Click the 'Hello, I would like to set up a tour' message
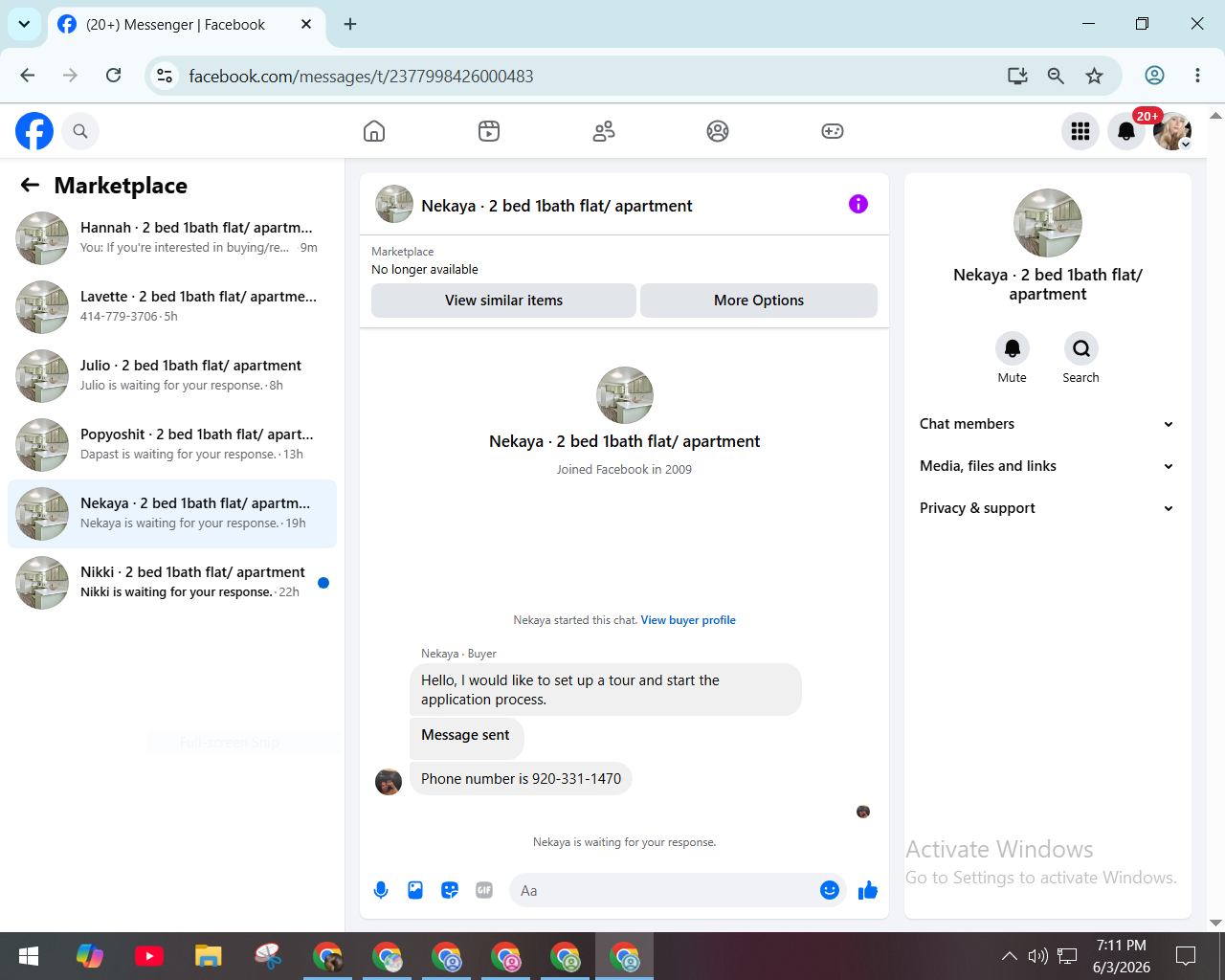The height and width of the screenshot is (980, 1225). [606, 690]
